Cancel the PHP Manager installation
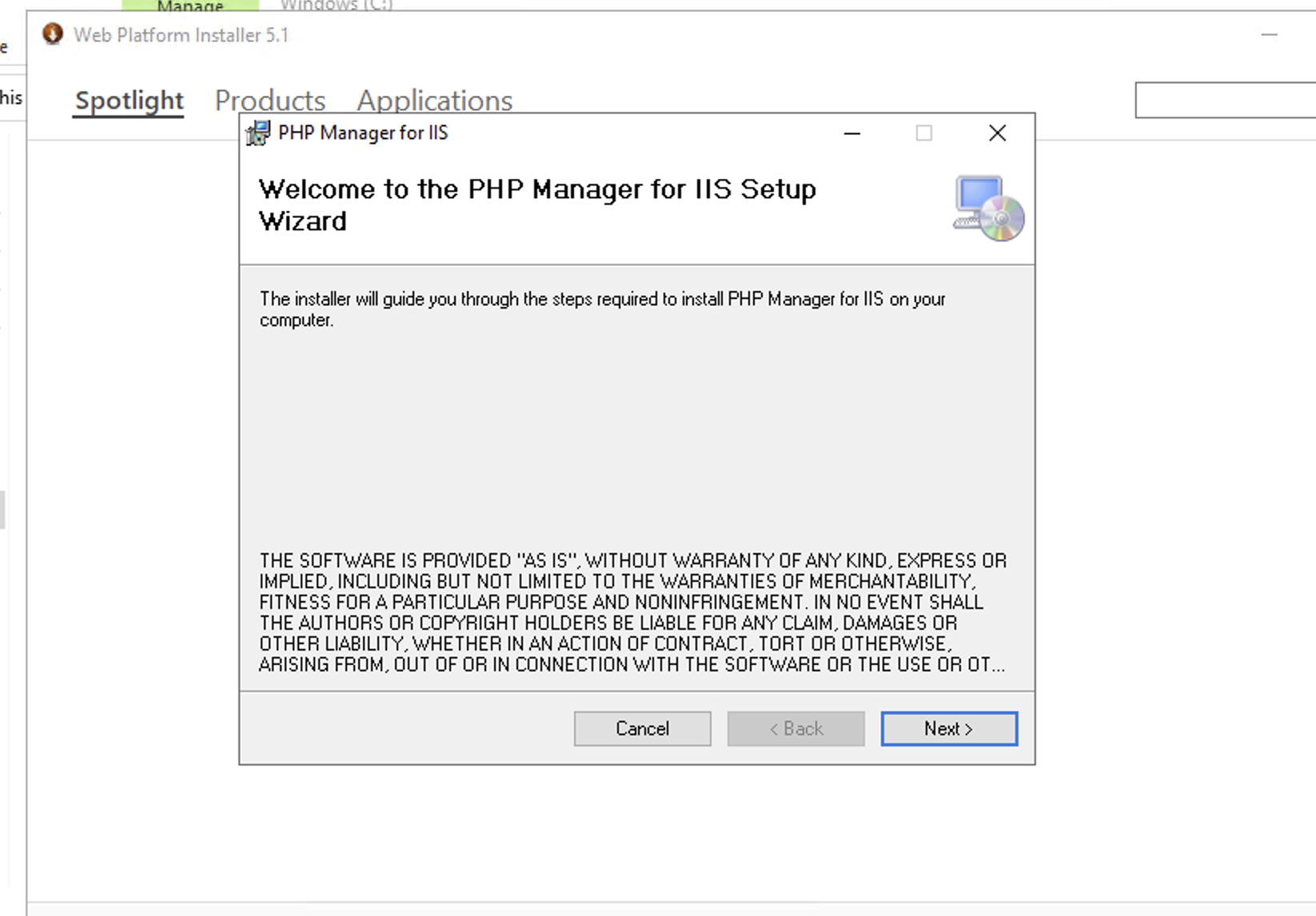Screen dimensions: 1316x916 (642, 729)
